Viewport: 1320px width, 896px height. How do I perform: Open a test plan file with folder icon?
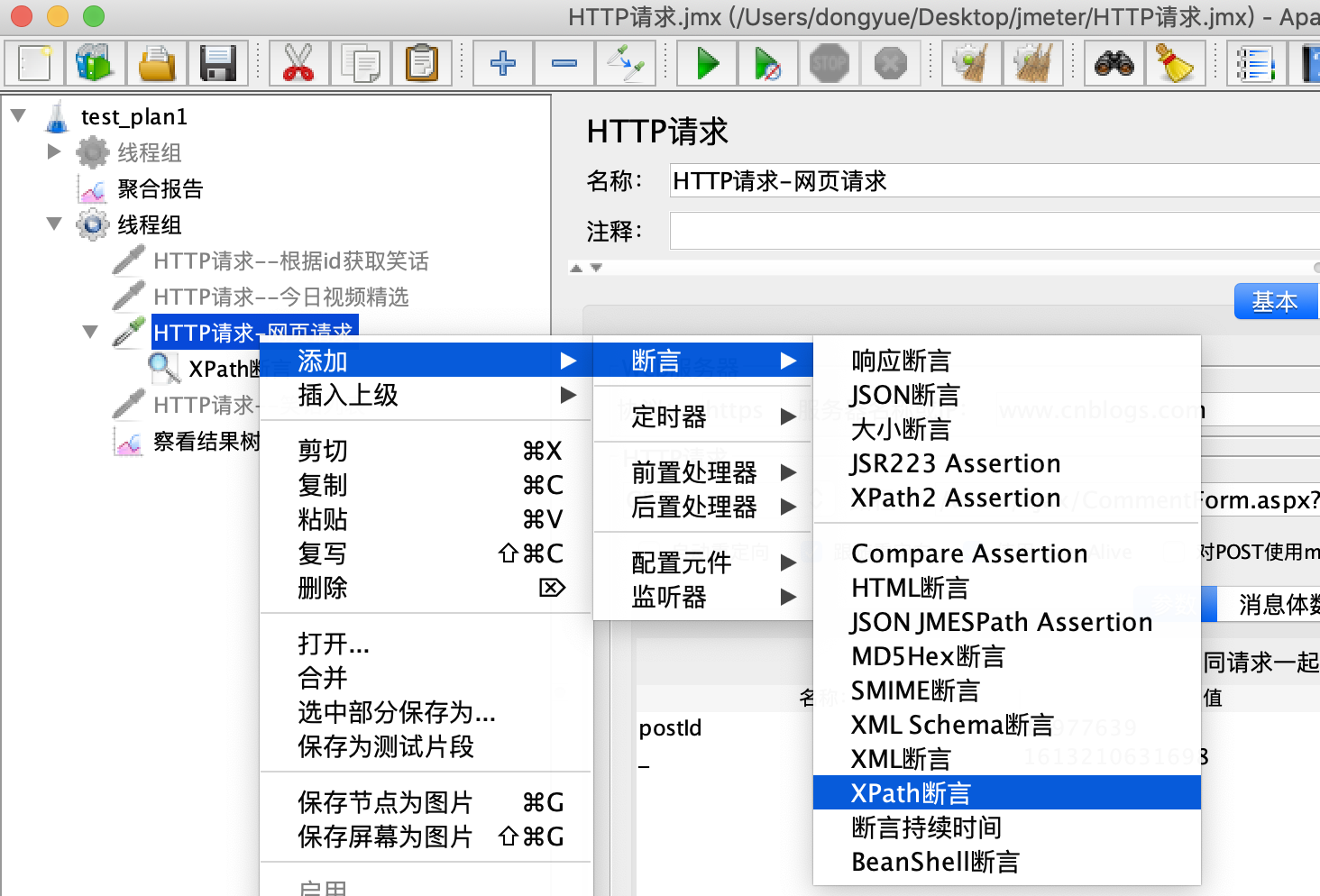click(156, 63)
